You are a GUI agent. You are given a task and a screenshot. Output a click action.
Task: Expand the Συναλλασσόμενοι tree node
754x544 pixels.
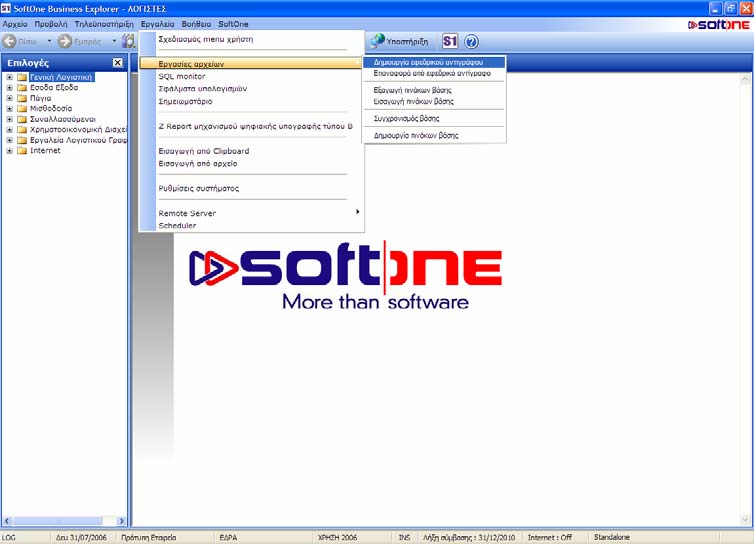click(9, 119)
